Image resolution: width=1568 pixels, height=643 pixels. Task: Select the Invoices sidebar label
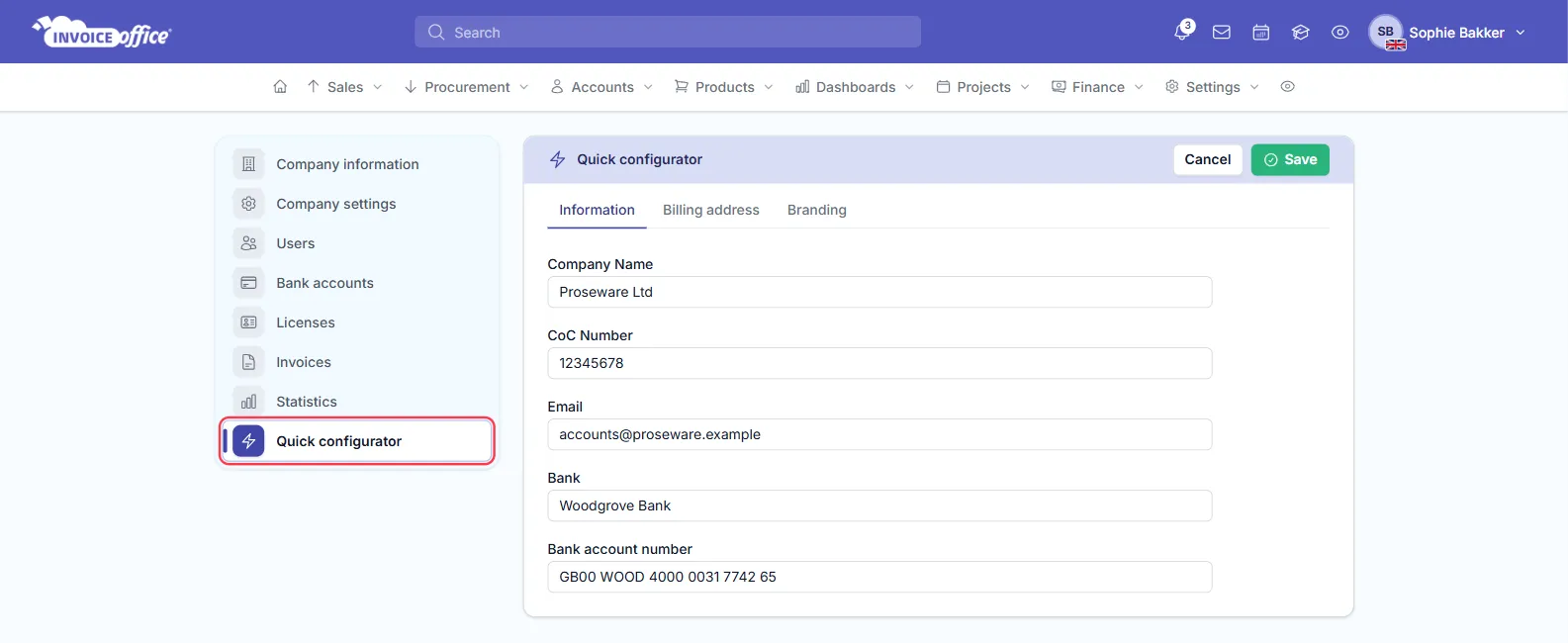(x=304, y=362)
